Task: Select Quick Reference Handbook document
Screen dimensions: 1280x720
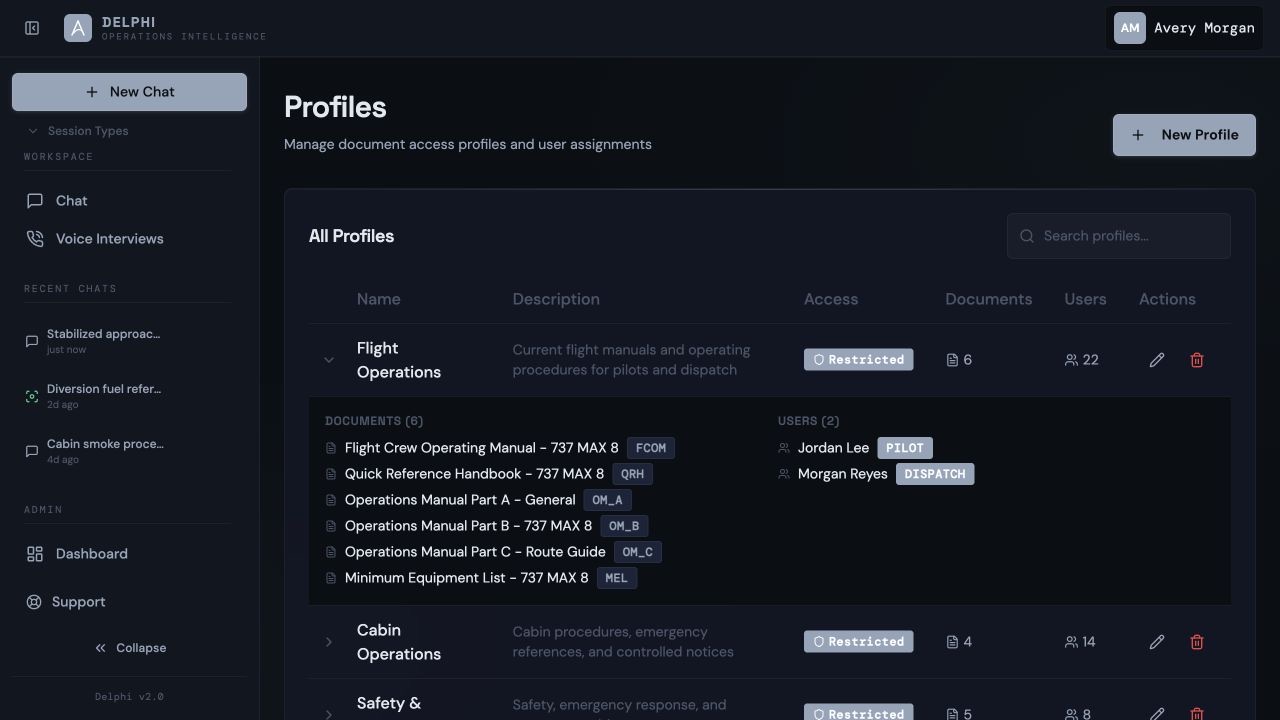Action: [x=474, y=474]
